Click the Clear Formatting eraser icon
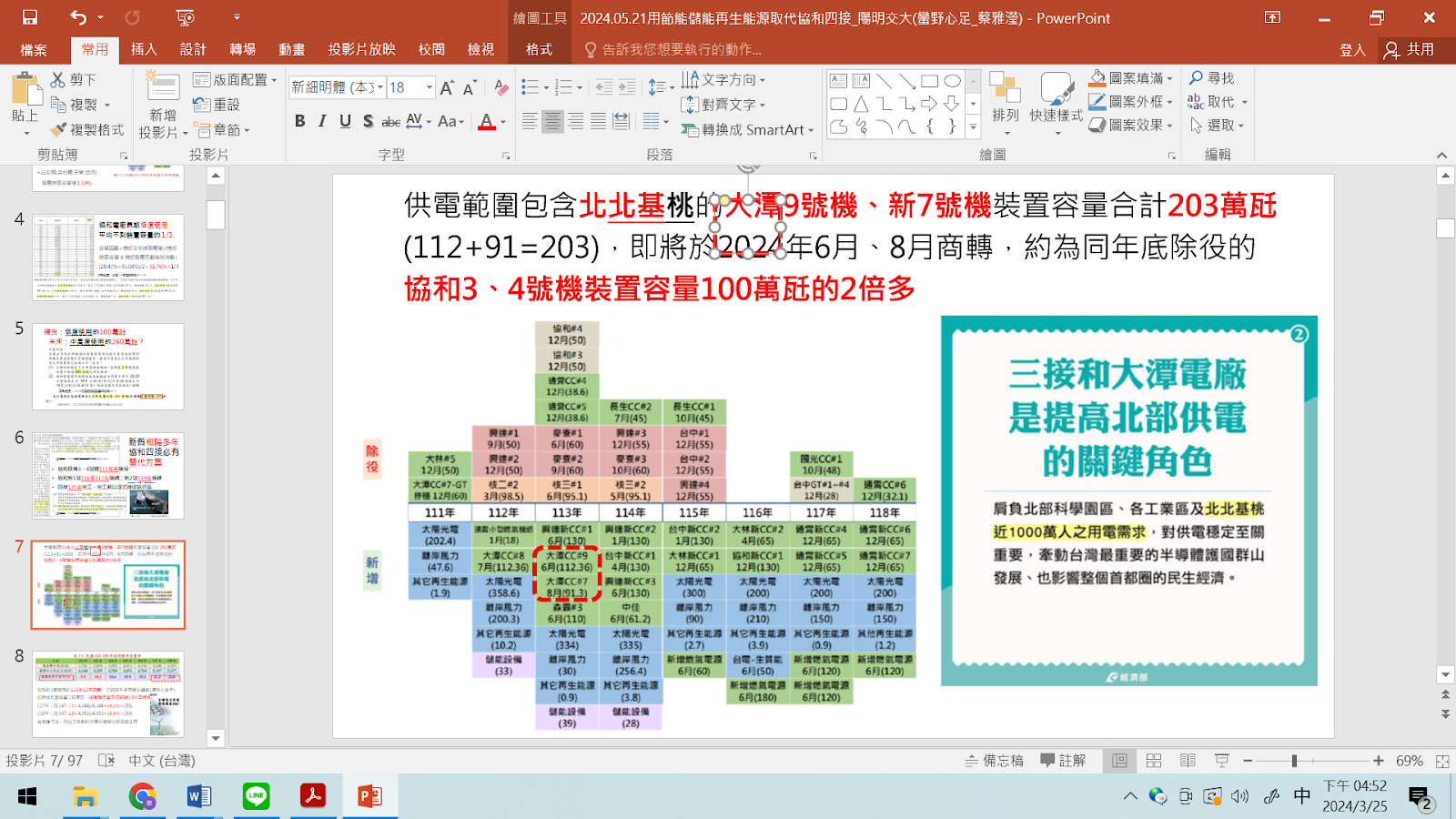 pos(500,87)
